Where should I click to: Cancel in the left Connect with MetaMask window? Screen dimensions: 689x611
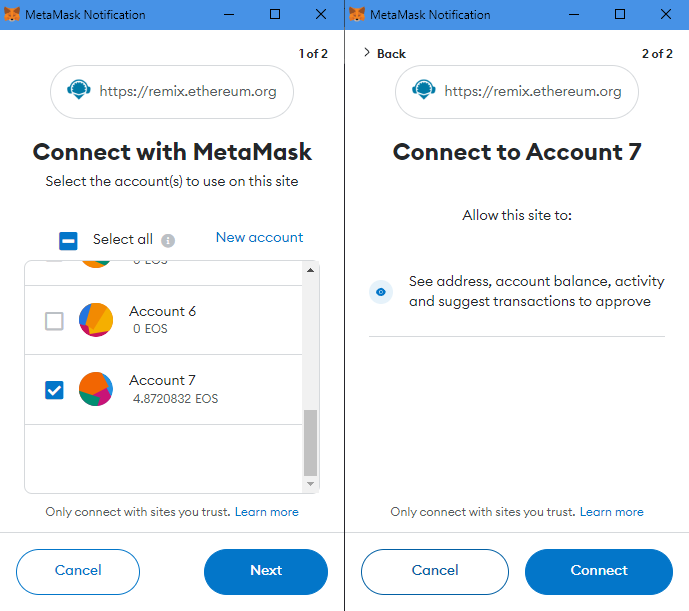pyautogui.click(x=78, y=571)
